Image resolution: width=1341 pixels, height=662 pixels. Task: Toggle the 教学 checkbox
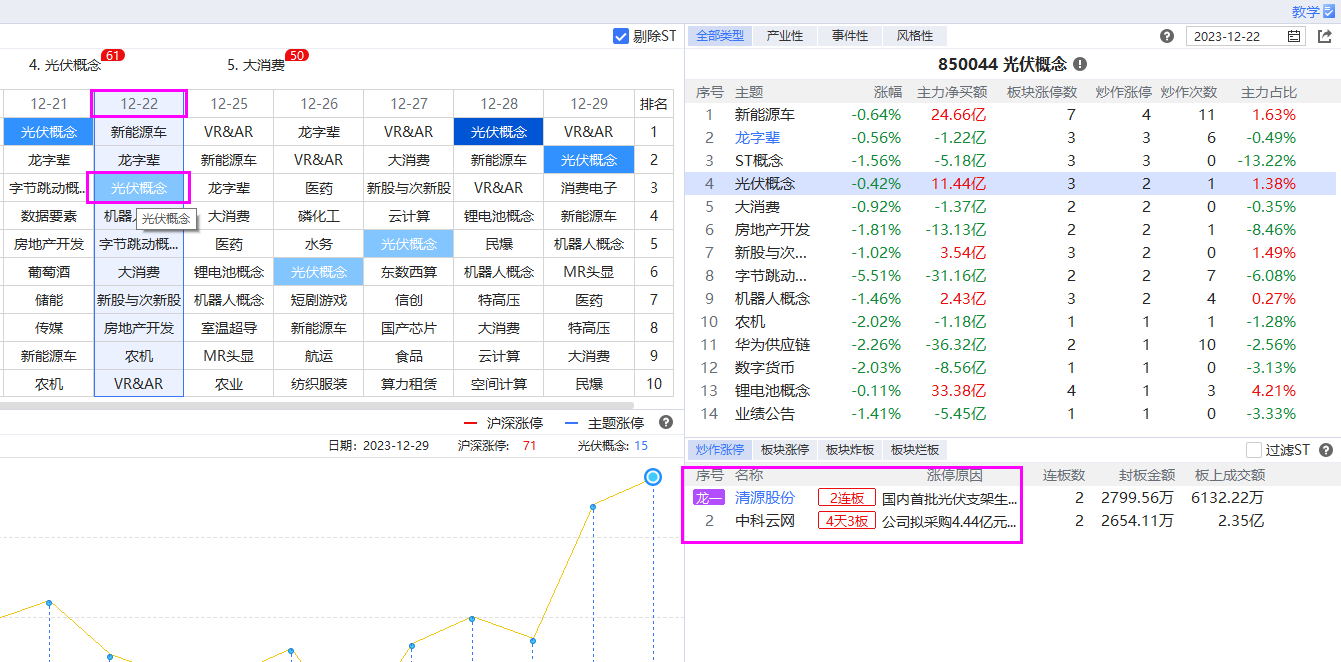(x=1328, y=11)
